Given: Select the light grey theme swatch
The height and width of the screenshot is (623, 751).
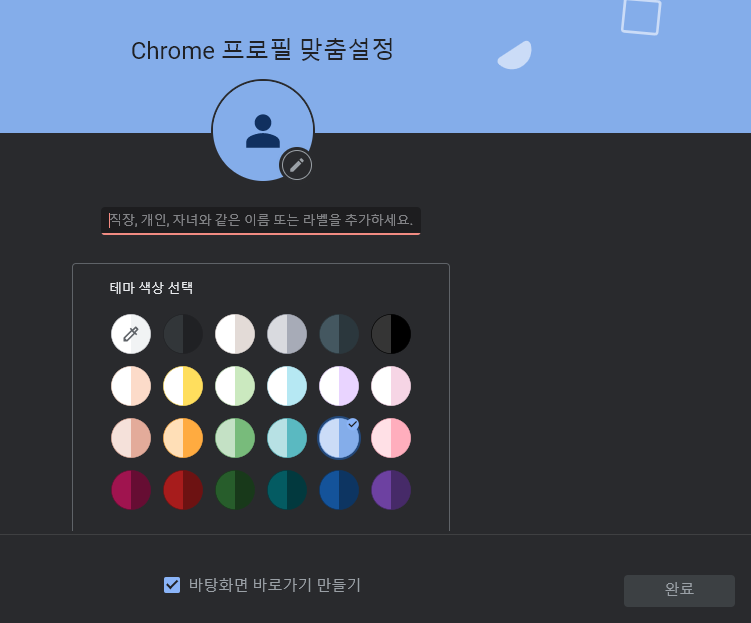Looking at the screenshot, I should pos(287,334).
